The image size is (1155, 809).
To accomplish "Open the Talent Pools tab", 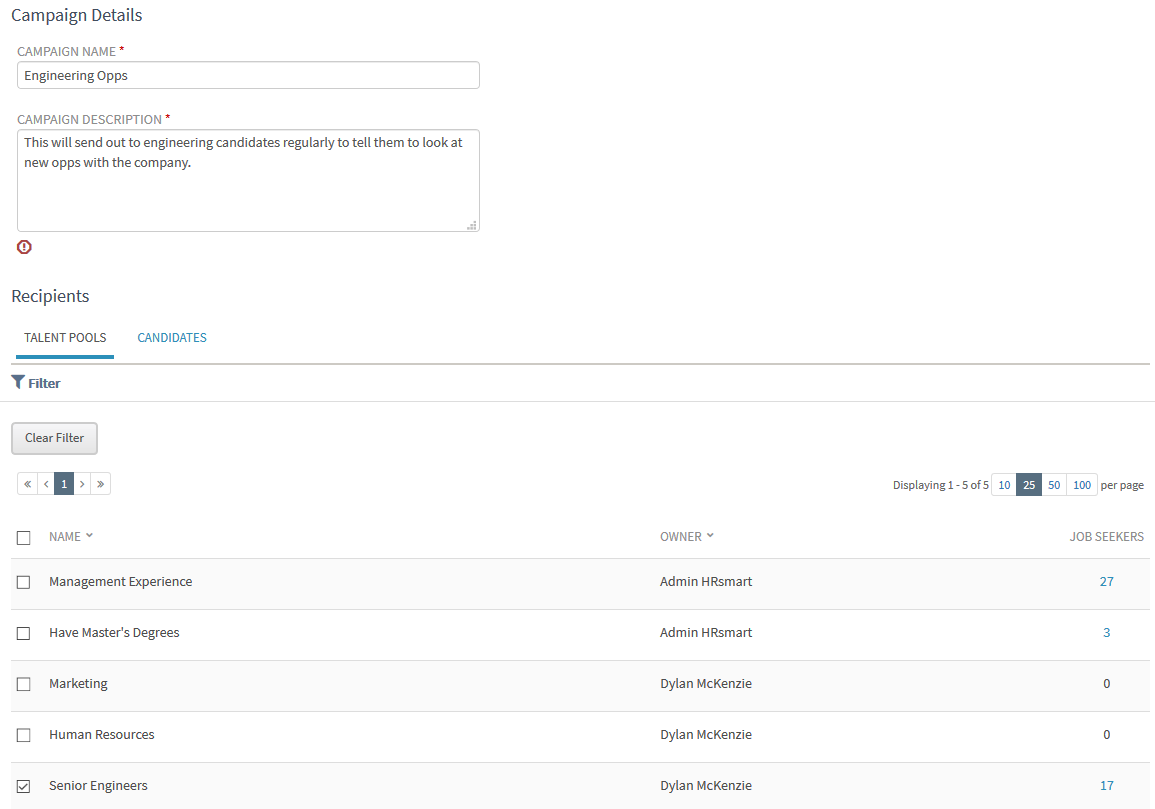I will click(65, 338).
